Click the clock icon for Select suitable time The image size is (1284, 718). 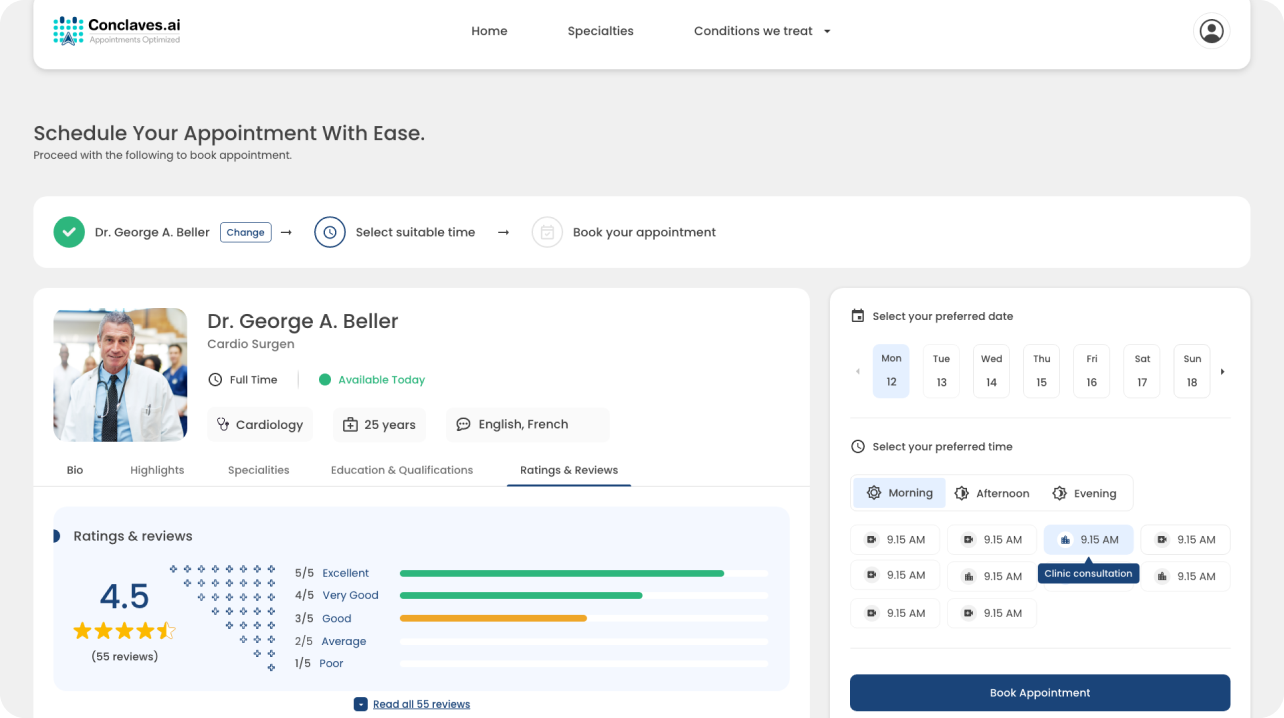point(330,232)
